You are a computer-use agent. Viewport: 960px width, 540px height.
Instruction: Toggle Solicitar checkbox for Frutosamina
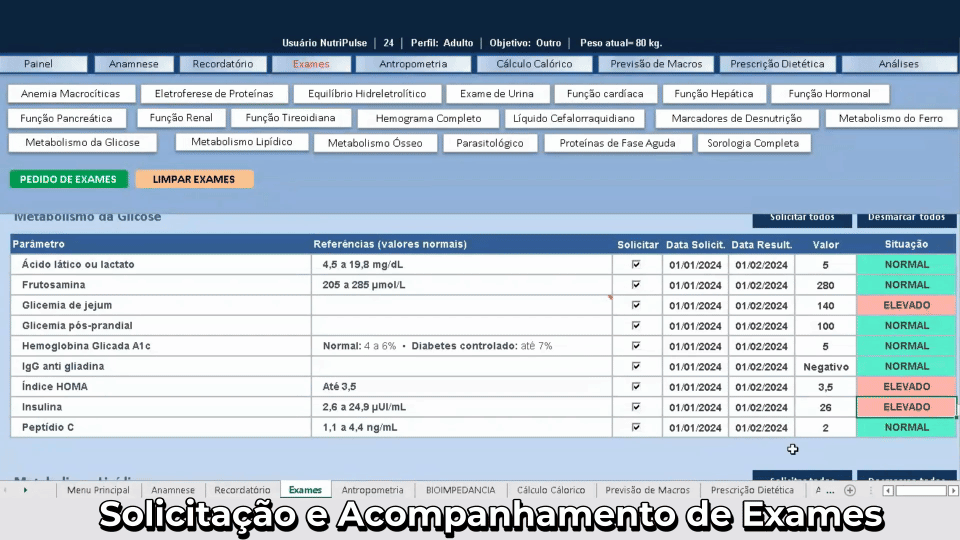pyautogui.click(x=636, y=285)
